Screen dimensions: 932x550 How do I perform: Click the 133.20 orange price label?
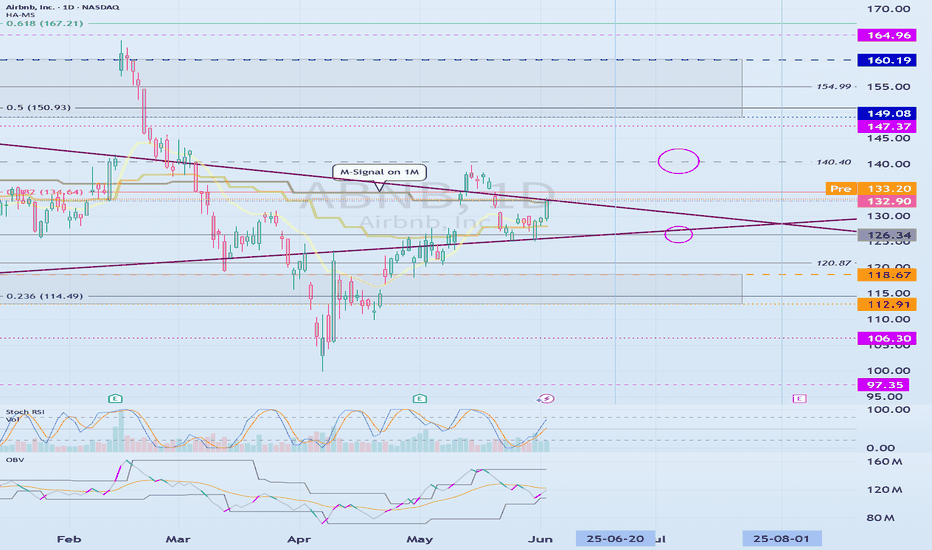coord(887,188)
